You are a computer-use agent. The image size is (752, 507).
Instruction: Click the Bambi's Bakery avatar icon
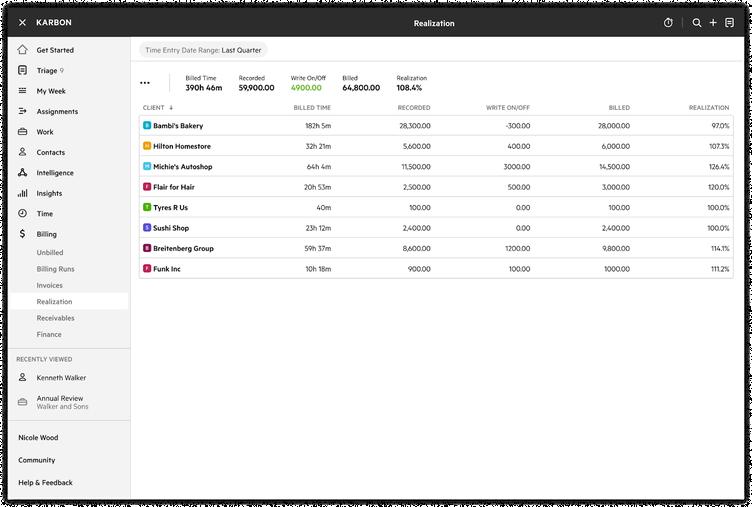(147, 125)
